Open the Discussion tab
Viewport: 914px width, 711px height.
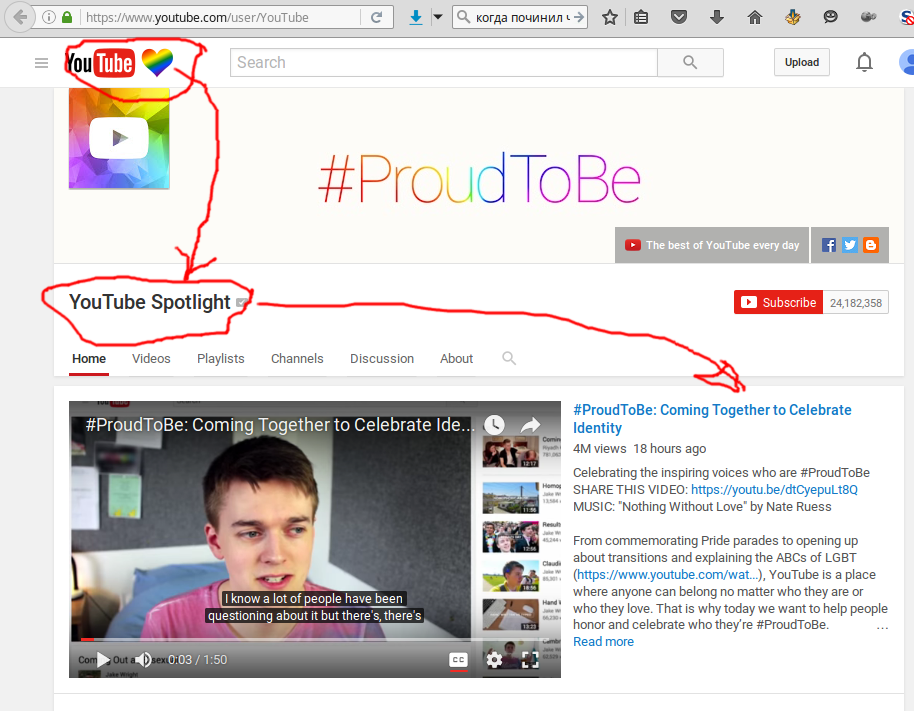[382, 358]
